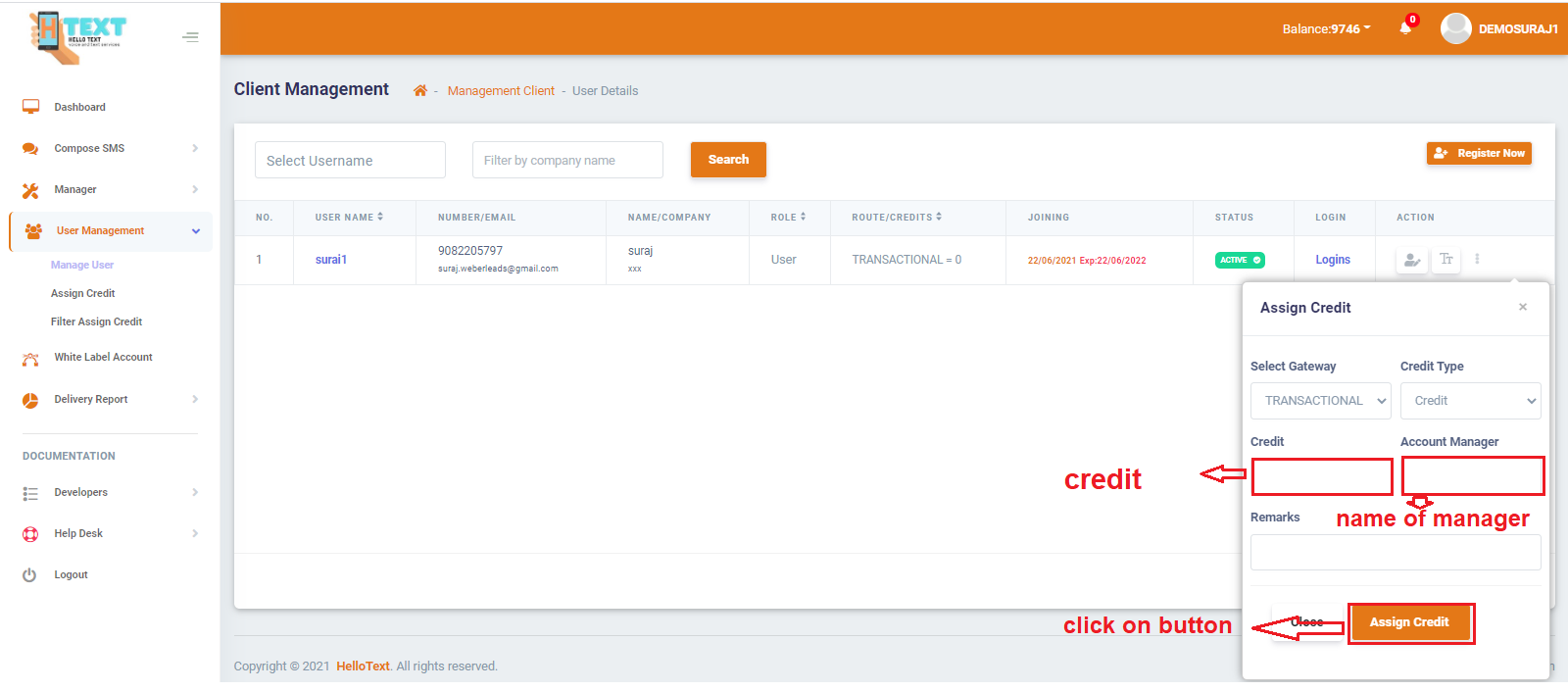Click the green ACTIVE status badge
Image resolution: width=1568 pixels, height=691 pixels.
click(1240, 261)
